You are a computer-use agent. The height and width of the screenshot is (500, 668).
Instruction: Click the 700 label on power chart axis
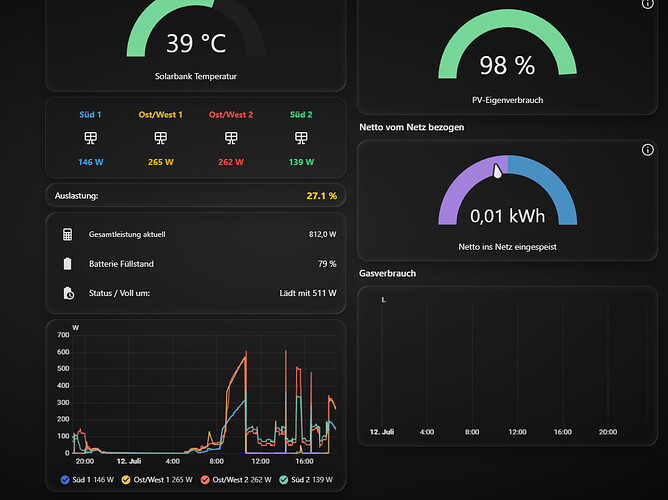pyautogui.click(x=63, y=335)
